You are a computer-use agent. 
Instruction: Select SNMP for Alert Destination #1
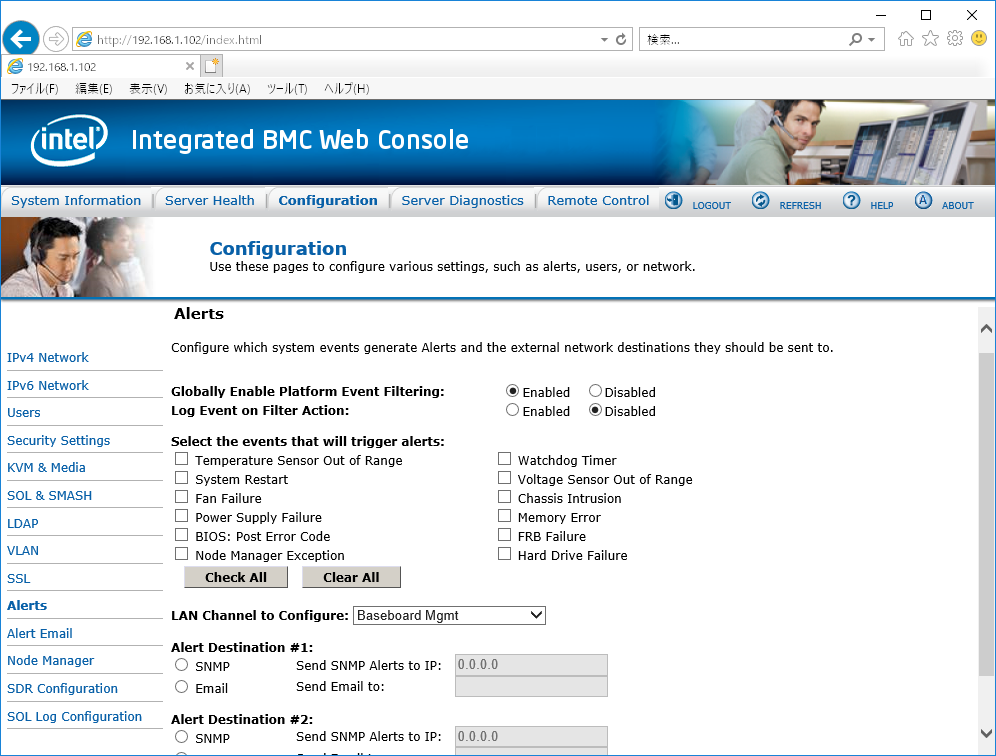(182, 665)
